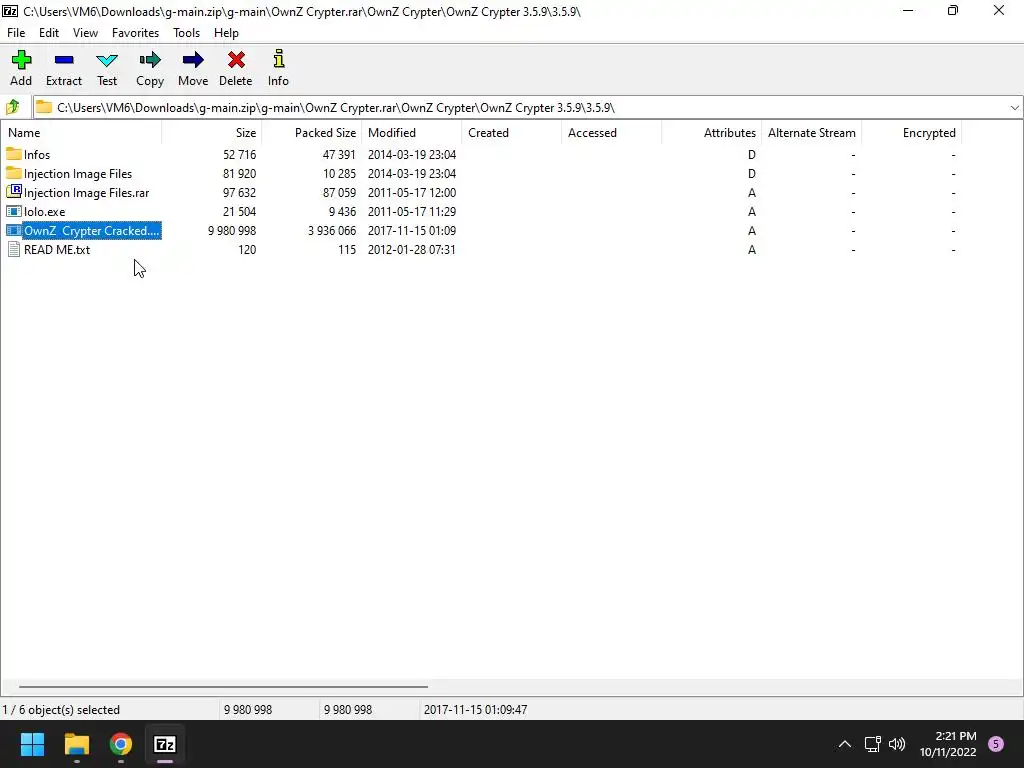This screenshot has width=1024, height=768.
Task: Click the Add toolbar icon
Action: [x=21, y=61]
